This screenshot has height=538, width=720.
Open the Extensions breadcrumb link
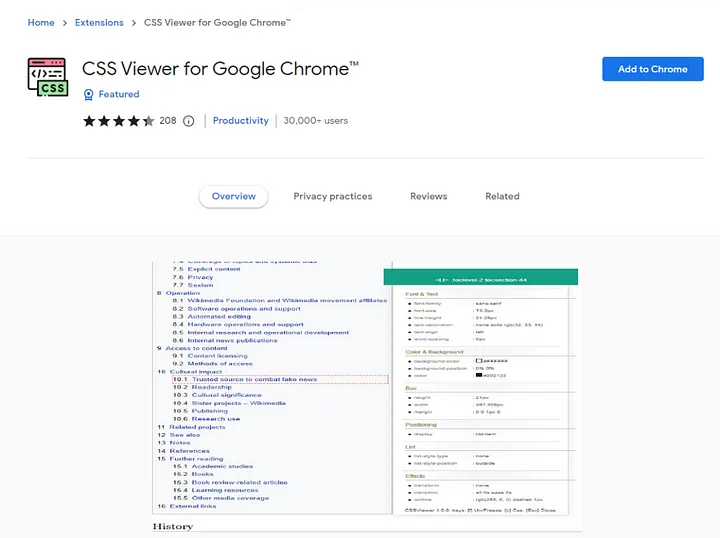(x=99, y=22)
